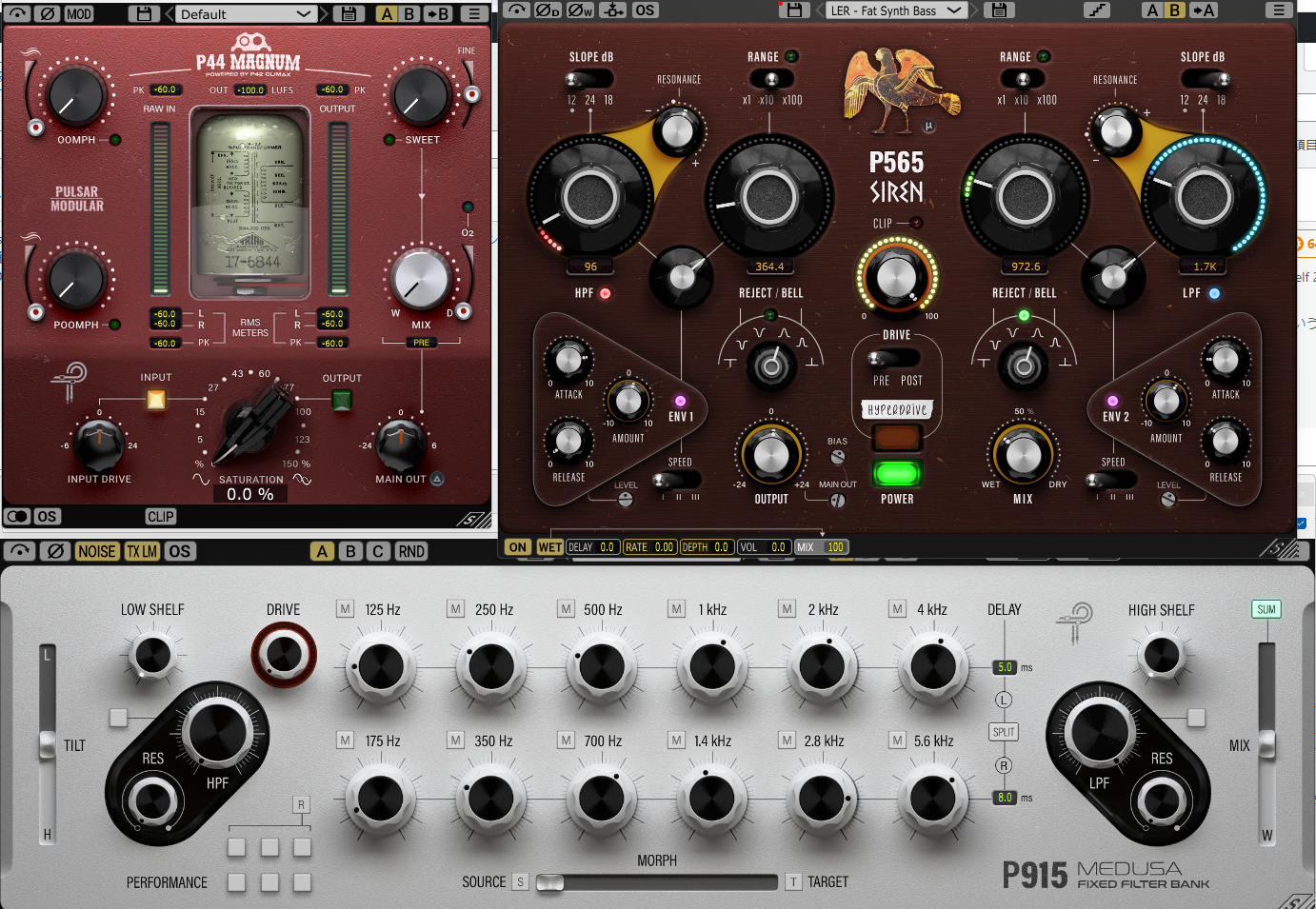
Task: Flip the PRE/POST drive switch
Action: tap(895, 359)
